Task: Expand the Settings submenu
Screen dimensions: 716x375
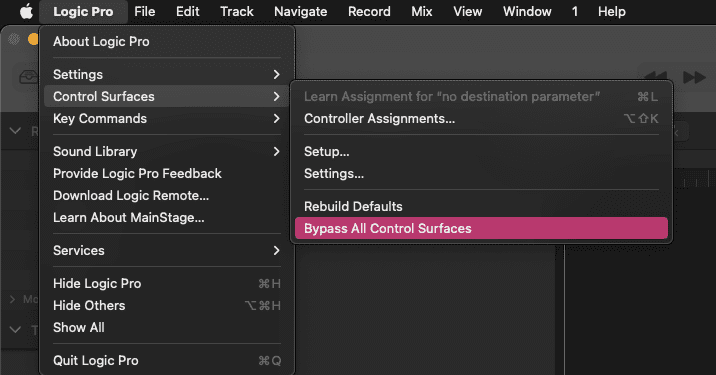Action: (167, 74)
